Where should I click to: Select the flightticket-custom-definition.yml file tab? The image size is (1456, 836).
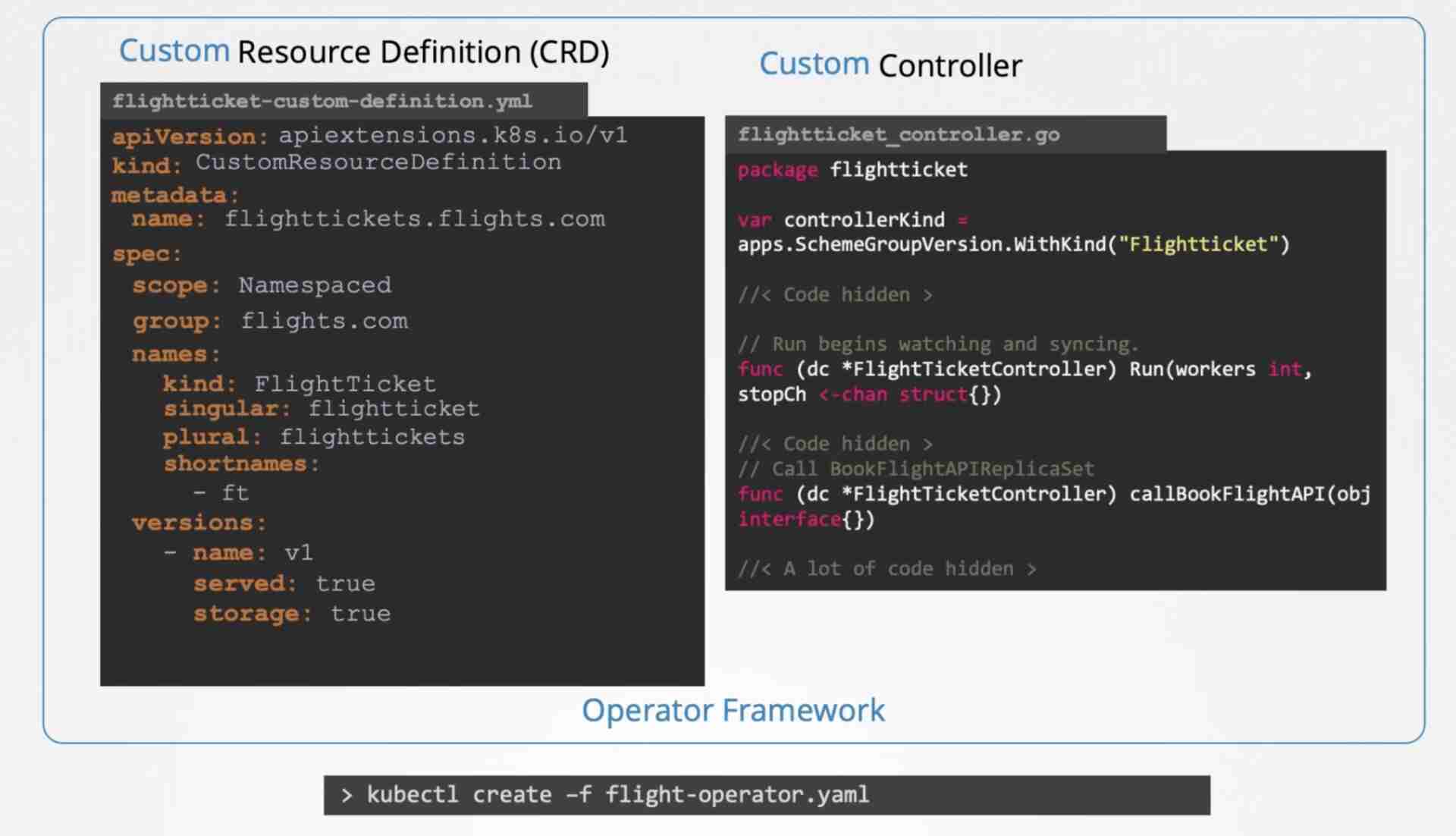tap(344, 101)
